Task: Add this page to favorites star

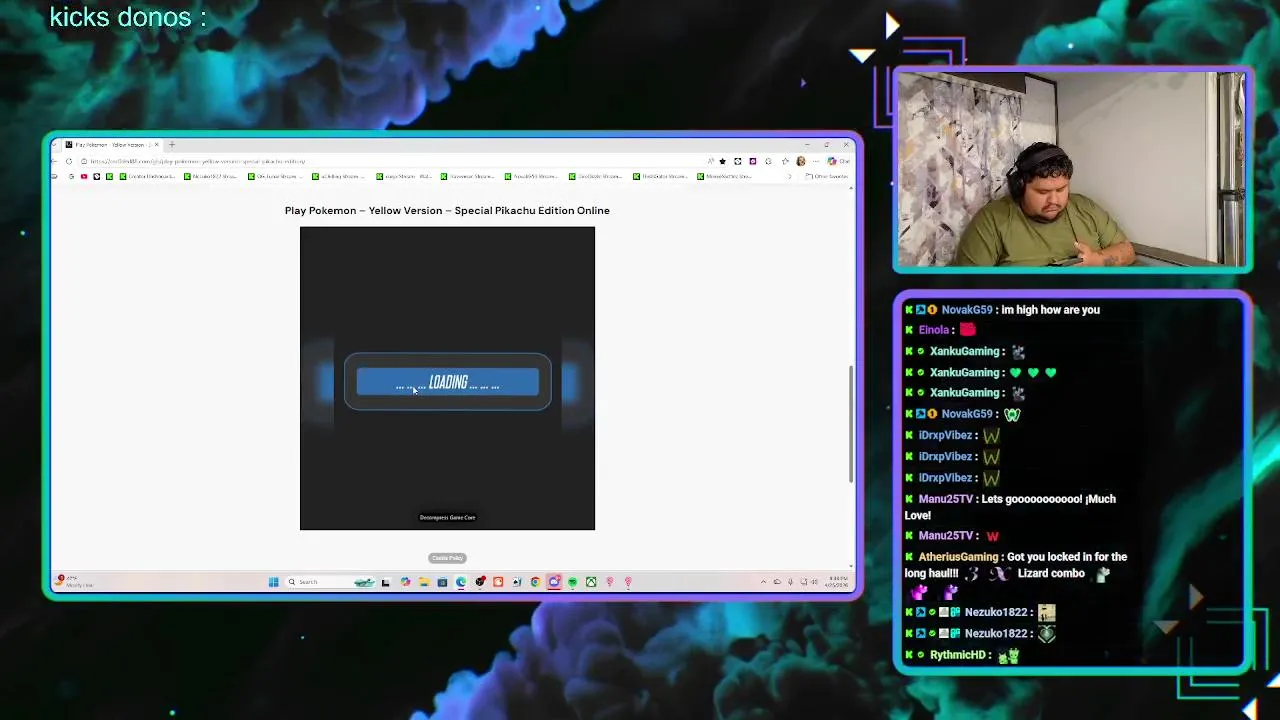Action: click(722, 161)
